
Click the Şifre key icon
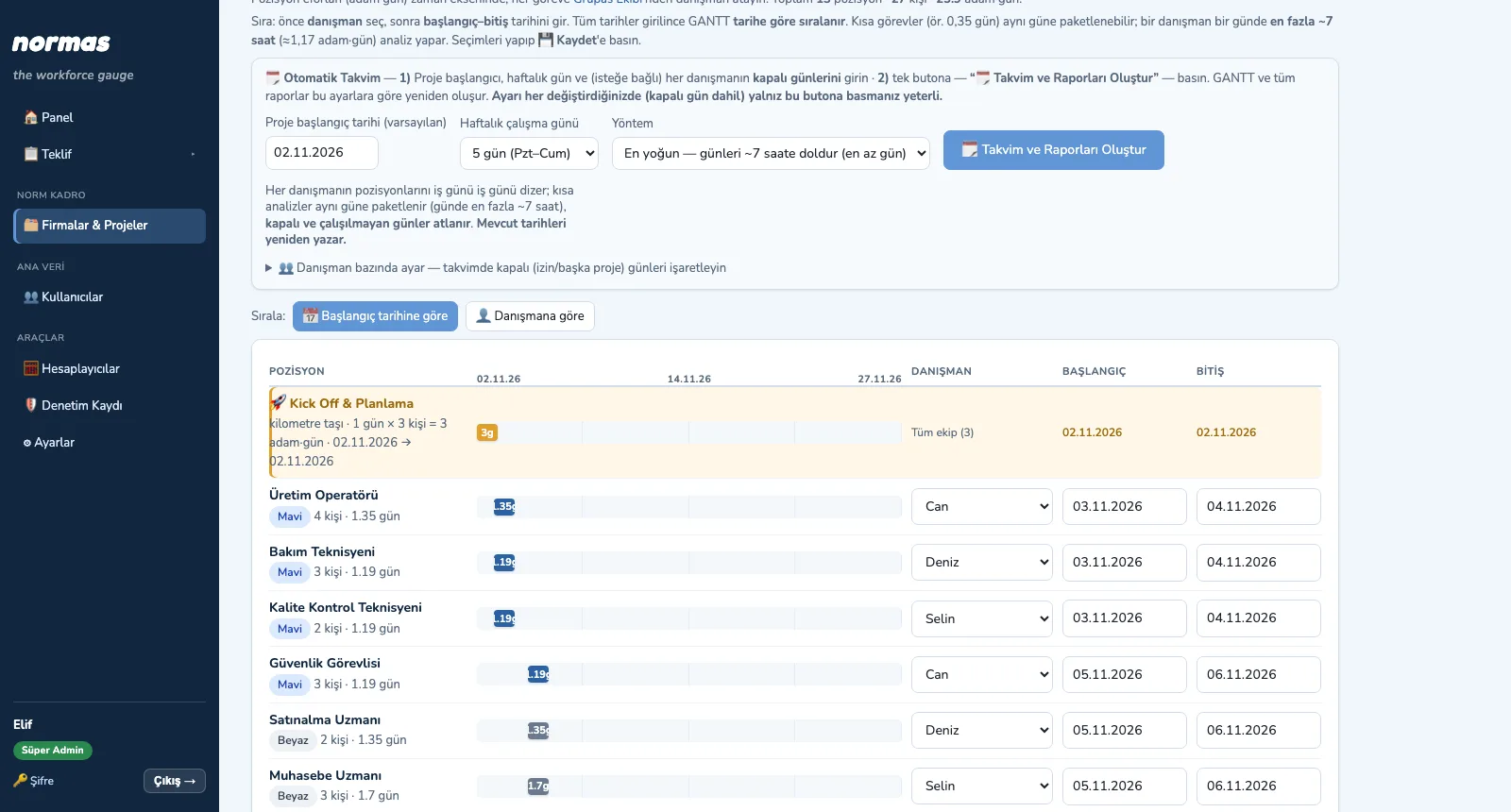point(20,781)
